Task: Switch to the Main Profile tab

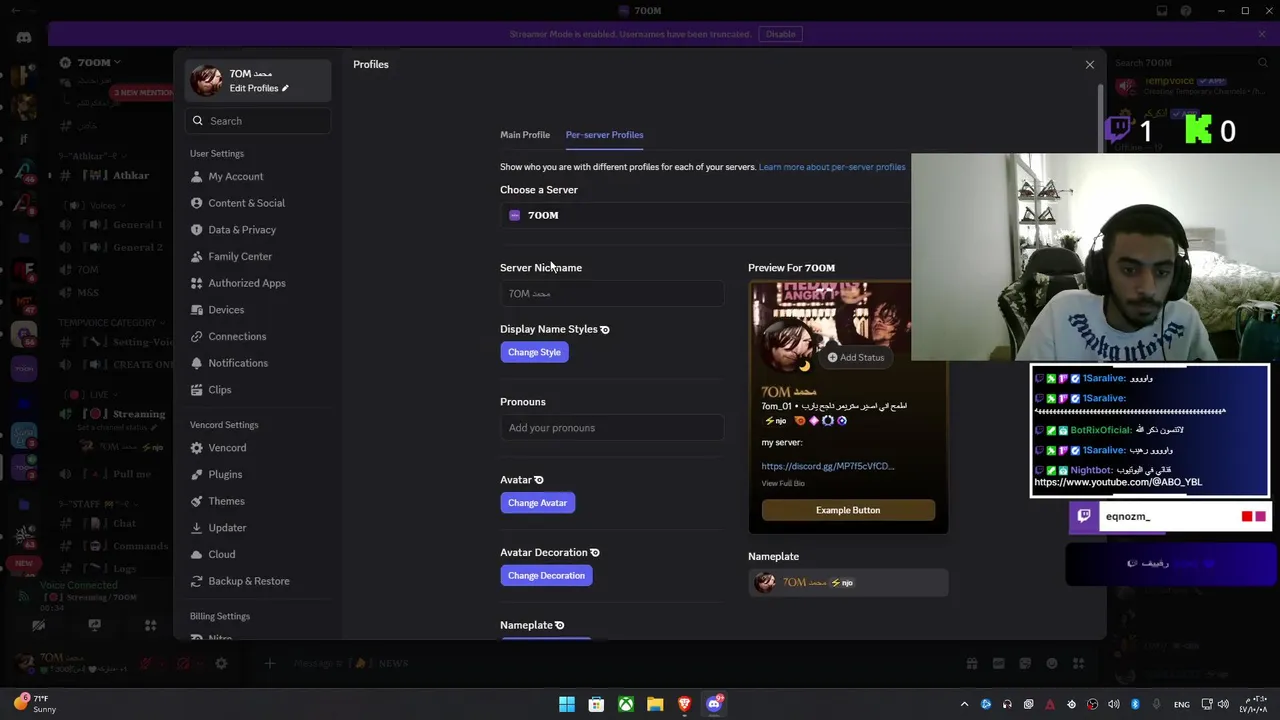Action: pyautogui.click(x=525, y=135)
